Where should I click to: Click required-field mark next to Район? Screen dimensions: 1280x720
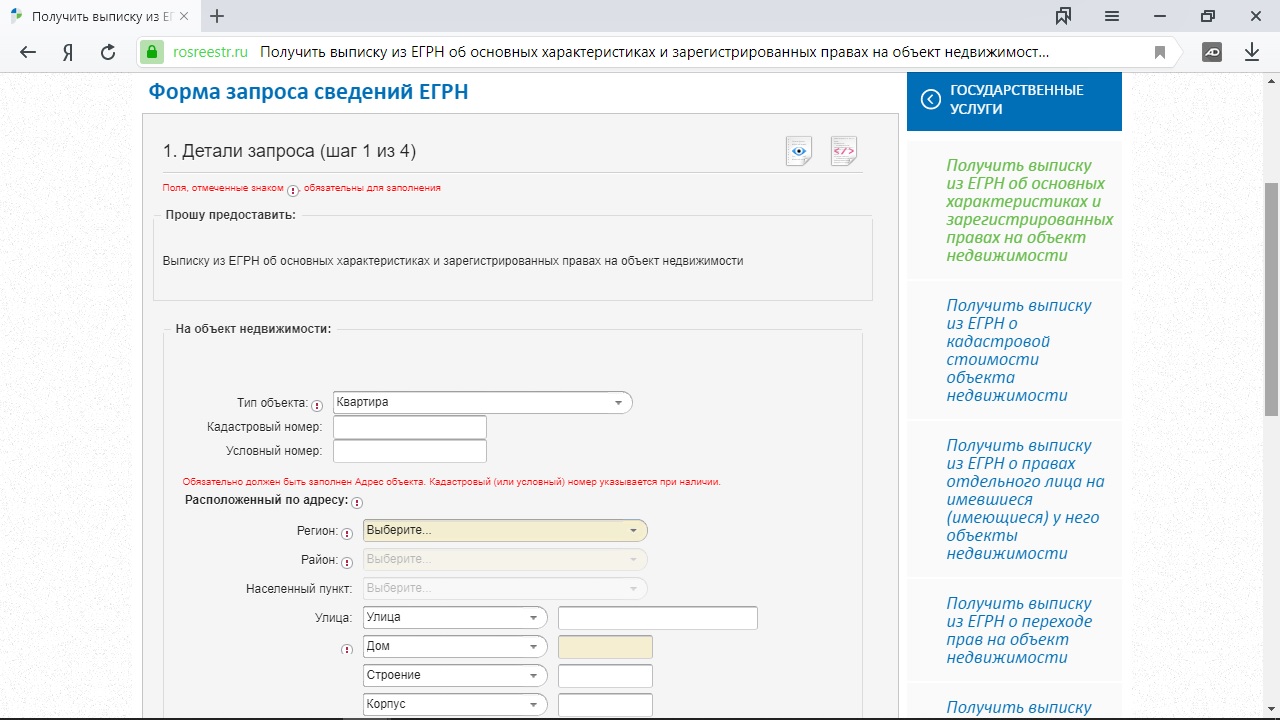(347, 562)
